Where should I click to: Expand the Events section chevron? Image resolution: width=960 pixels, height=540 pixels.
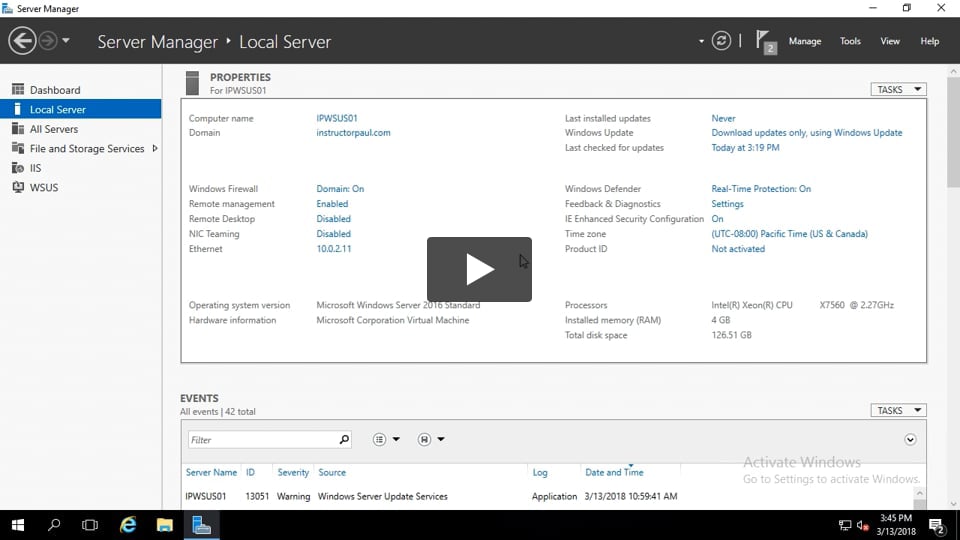click(910, 439)
